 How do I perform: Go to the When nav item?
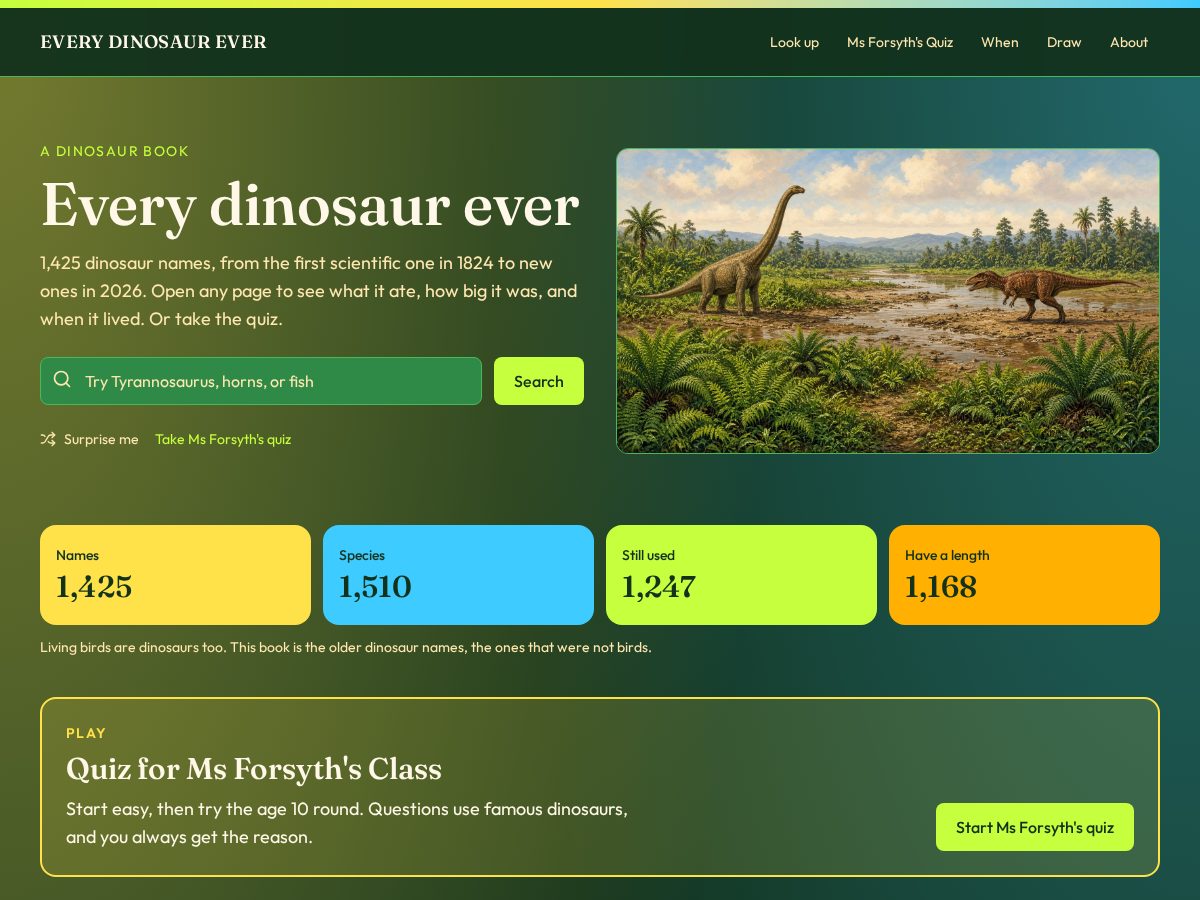1000,42
